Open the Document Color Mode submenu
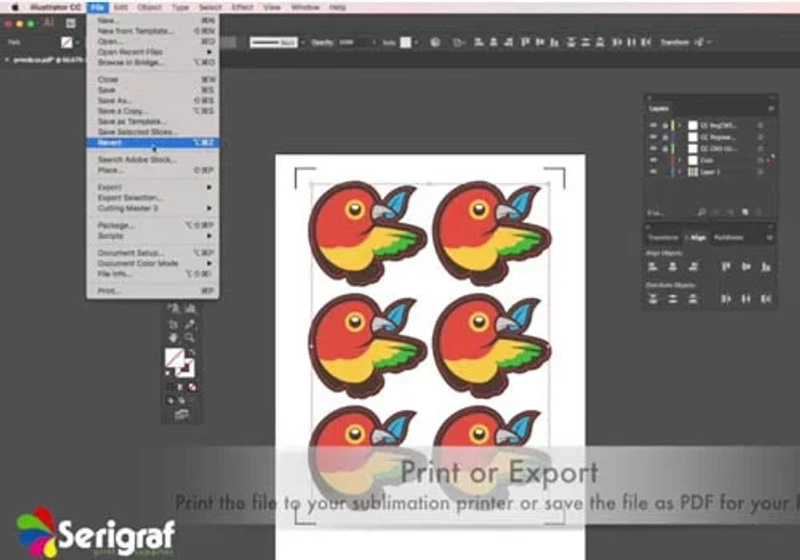The height and width of the screenshot is (560, 800). 153,263
